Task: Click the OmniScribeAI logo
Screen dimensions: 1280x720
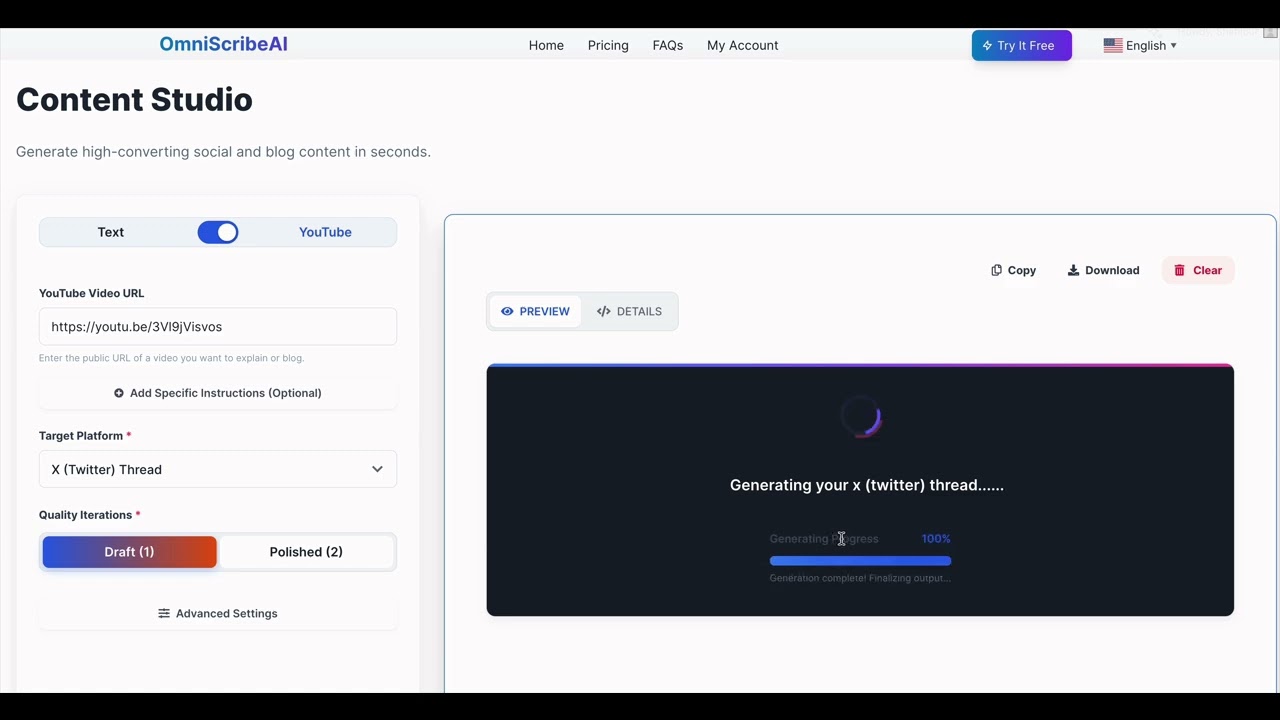Action: pos(223,44)
